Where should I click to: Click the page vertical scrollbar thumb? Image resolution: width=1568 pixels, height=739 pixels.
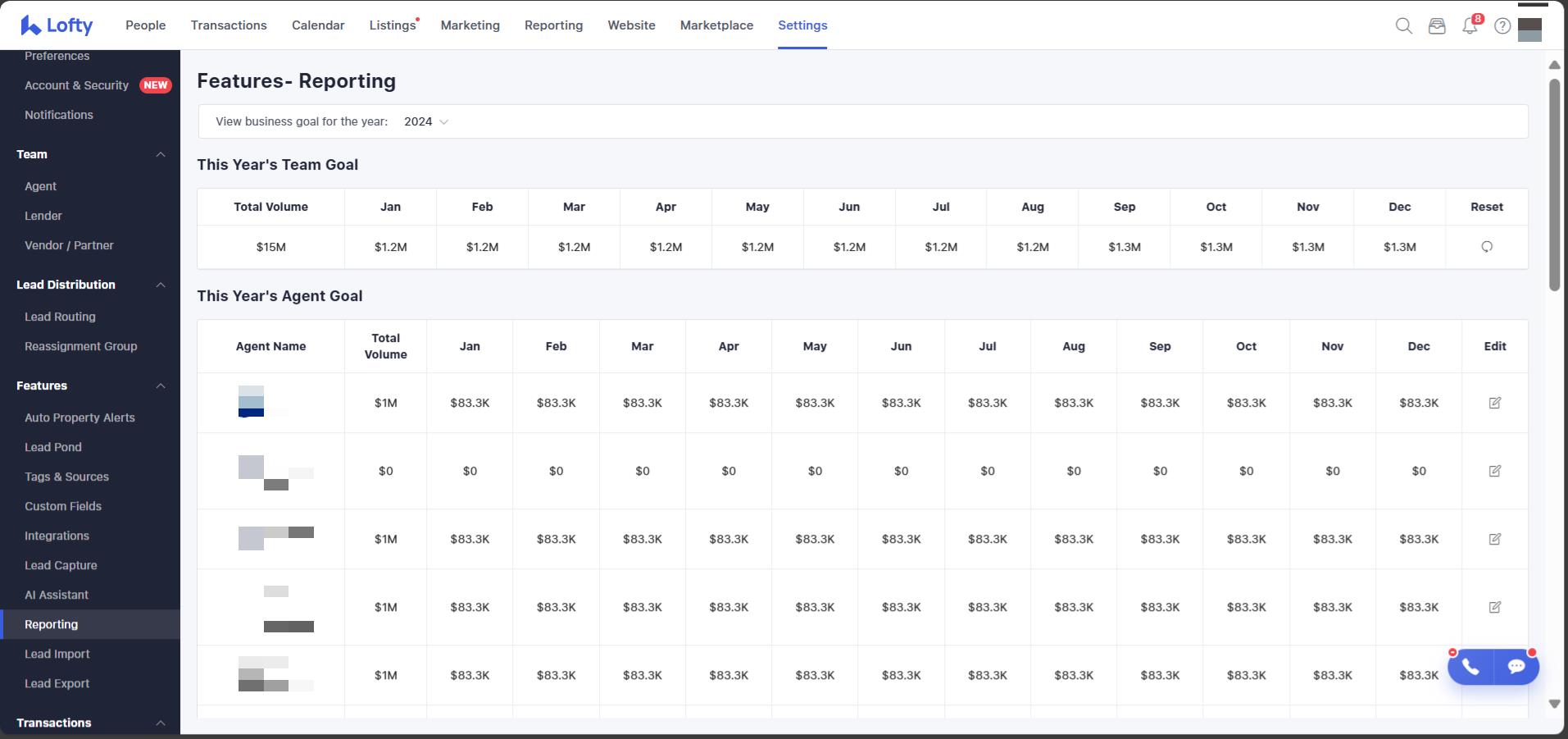pyautogui.click(x=1554, y=185)
